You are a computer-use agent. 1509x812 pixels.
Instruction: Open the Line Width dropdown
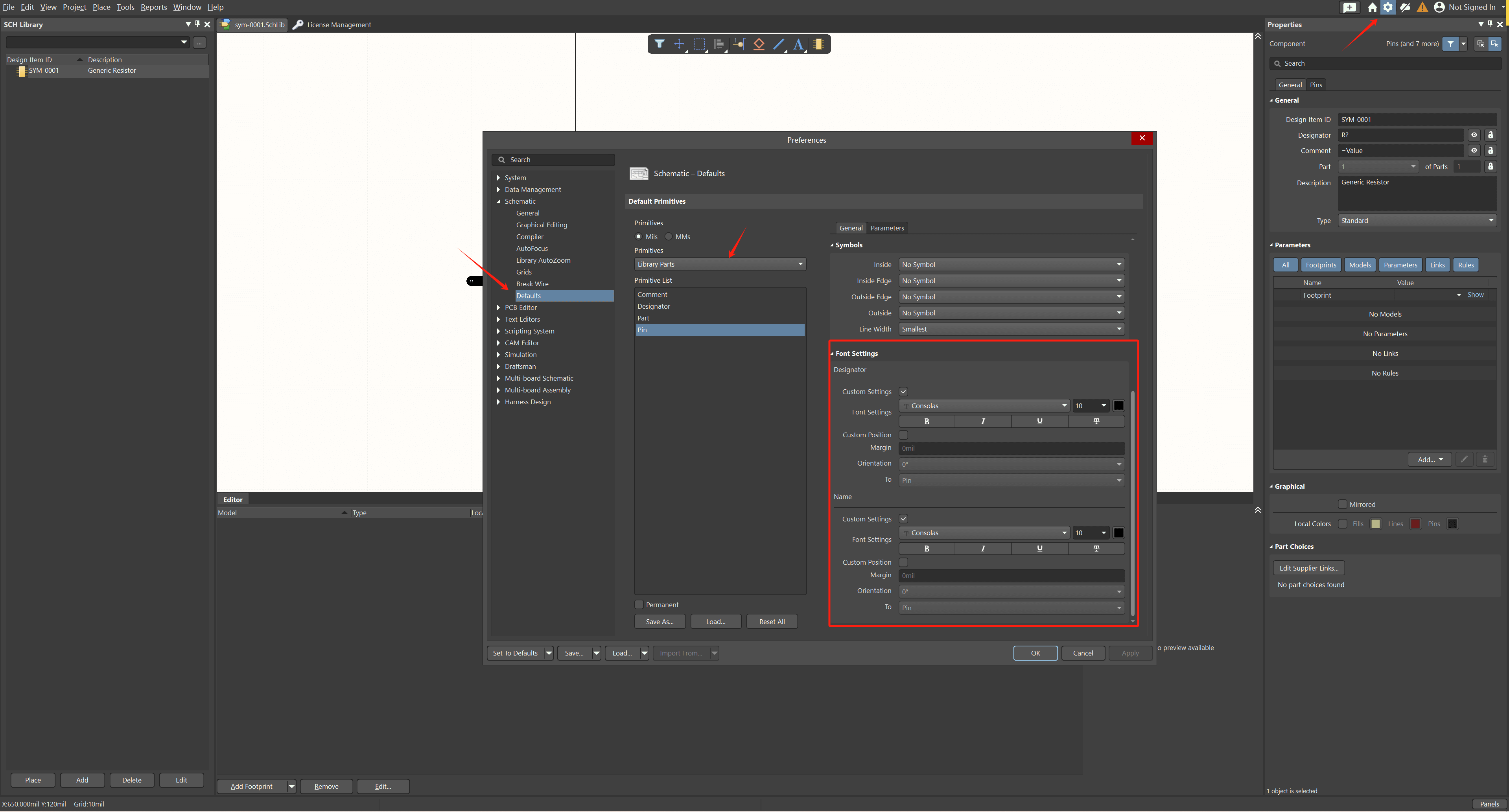(x=1011, y=329)
